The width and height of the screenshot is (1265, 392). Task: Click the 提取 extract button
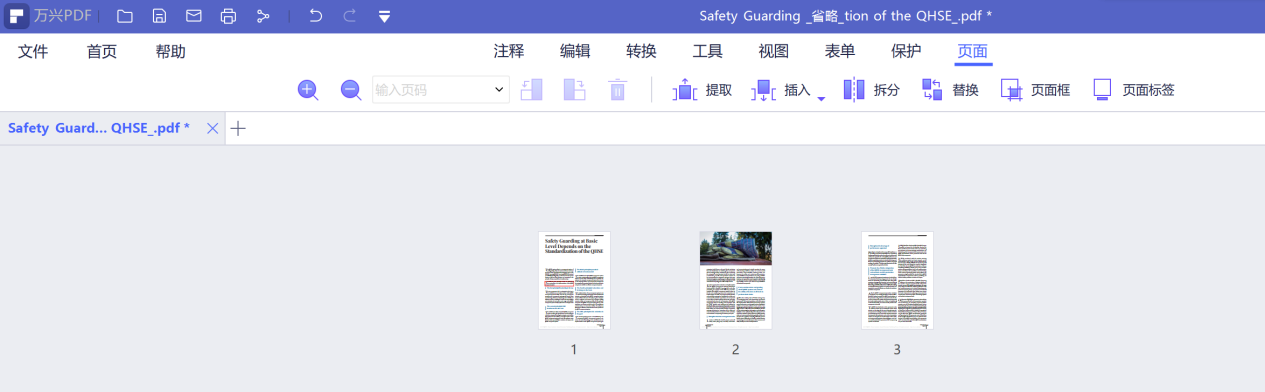[x=702, y=90]
